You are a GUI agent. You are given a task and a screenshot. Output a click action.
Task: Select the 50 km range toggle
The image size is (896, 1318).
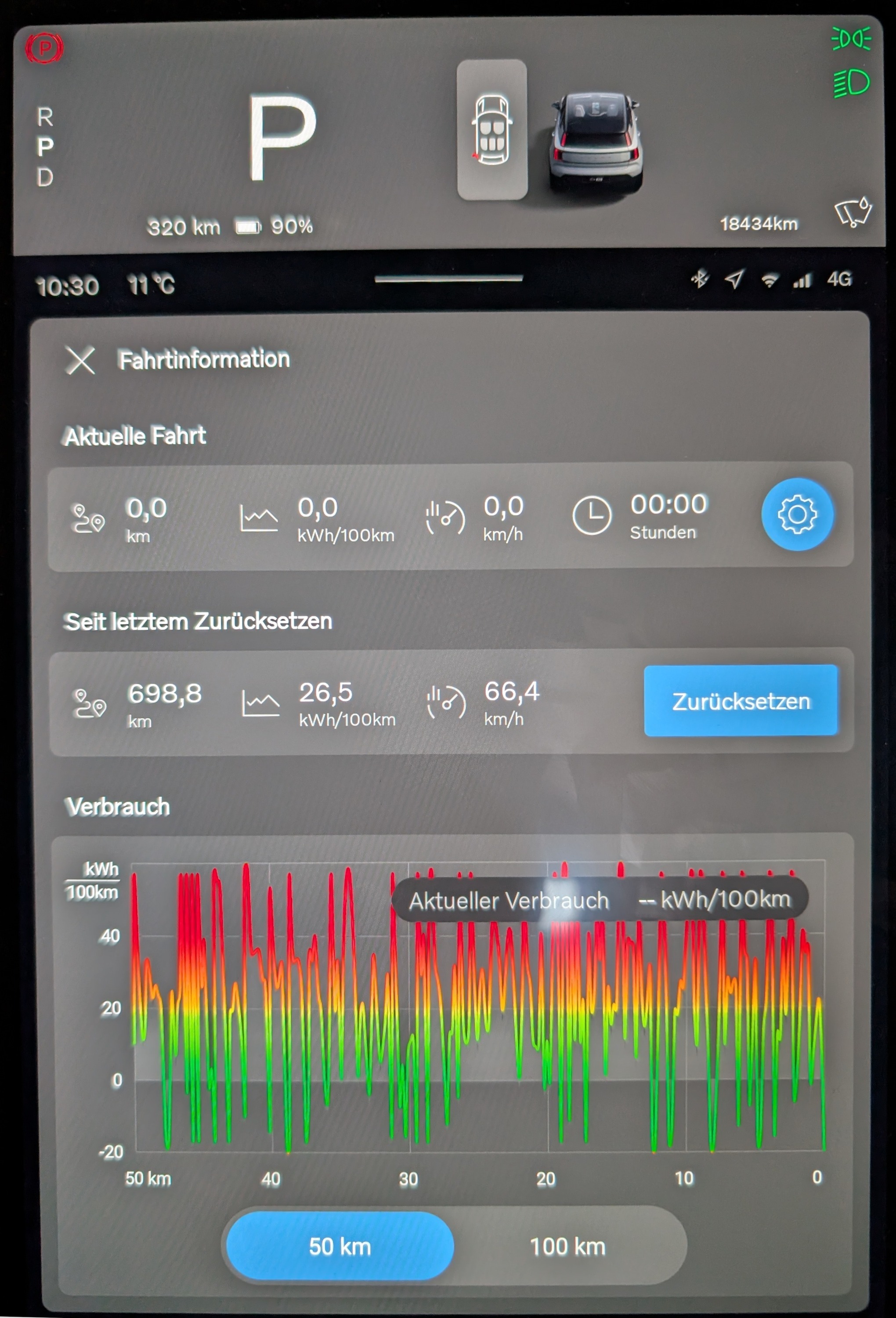[340, 1246]
